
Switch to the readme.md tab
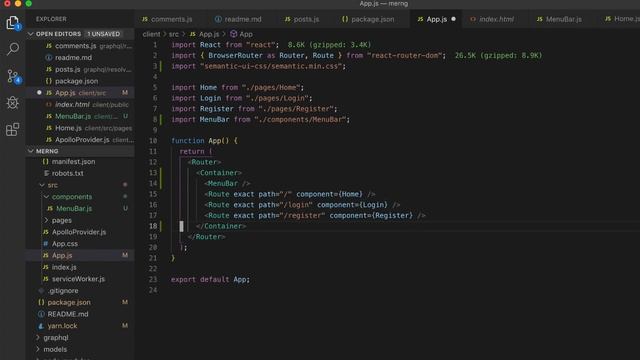(238, 19)
